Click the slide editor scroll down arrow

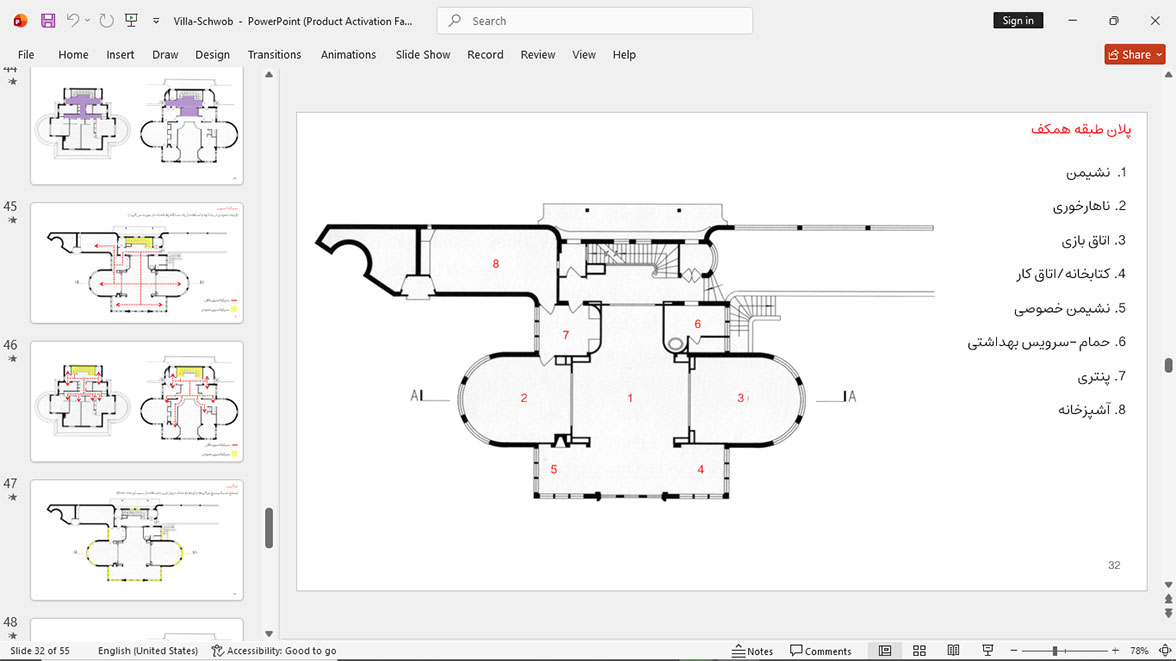(1168, 584)
